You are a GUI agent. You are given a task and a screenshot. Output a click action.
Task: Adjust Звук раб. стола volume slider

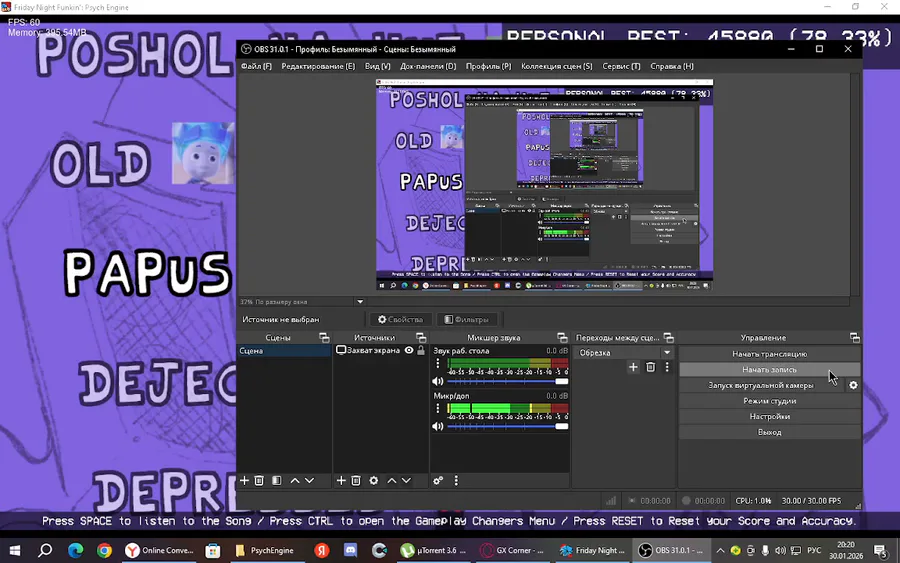tap(507, 381)
